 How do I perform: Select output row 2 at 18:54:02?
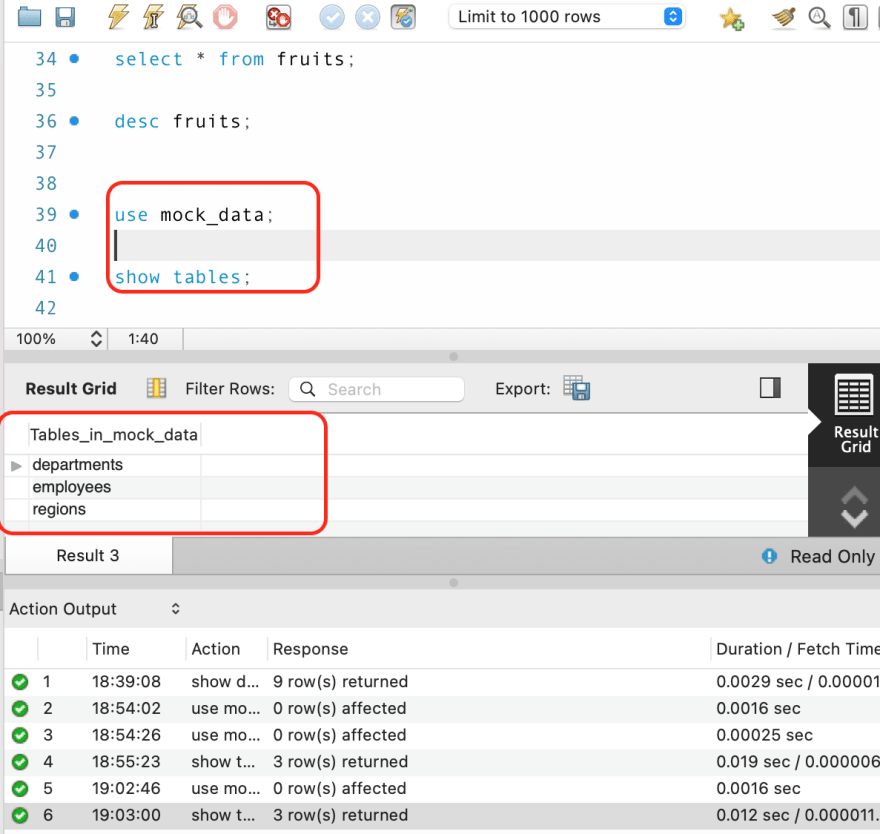(442, 708)
